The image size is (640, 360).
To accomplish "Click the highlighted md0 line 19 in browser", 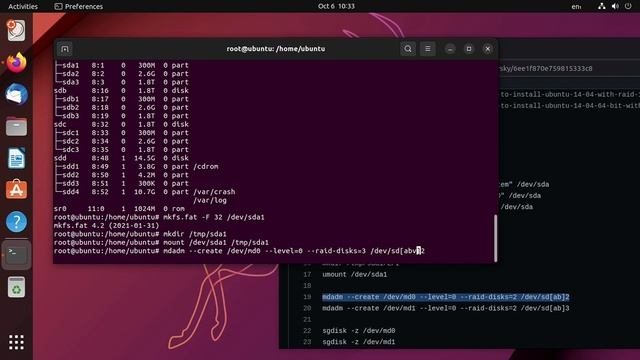I will 446,297.
